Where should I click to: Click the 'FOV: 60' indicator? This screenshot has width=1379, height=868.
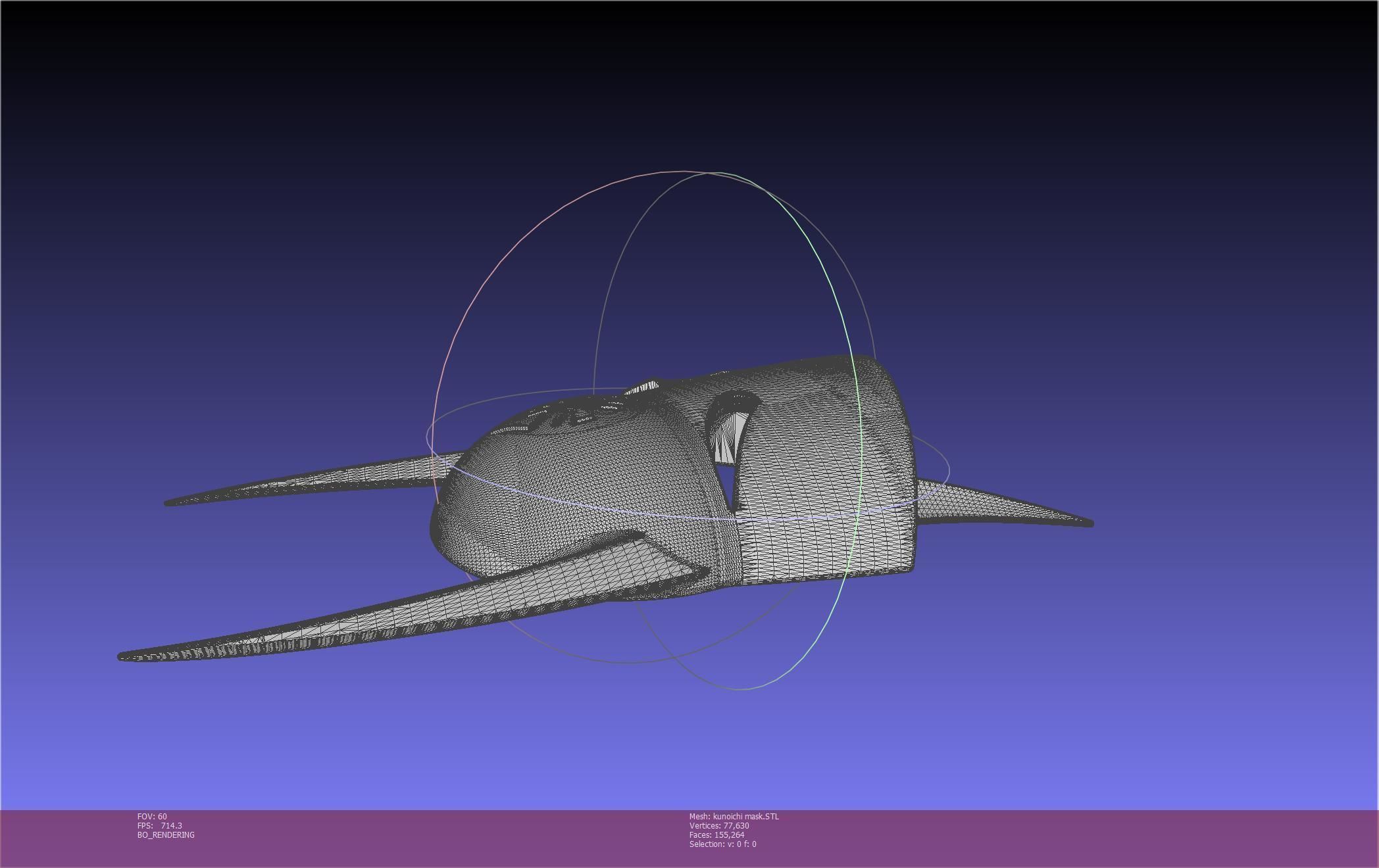152,817
